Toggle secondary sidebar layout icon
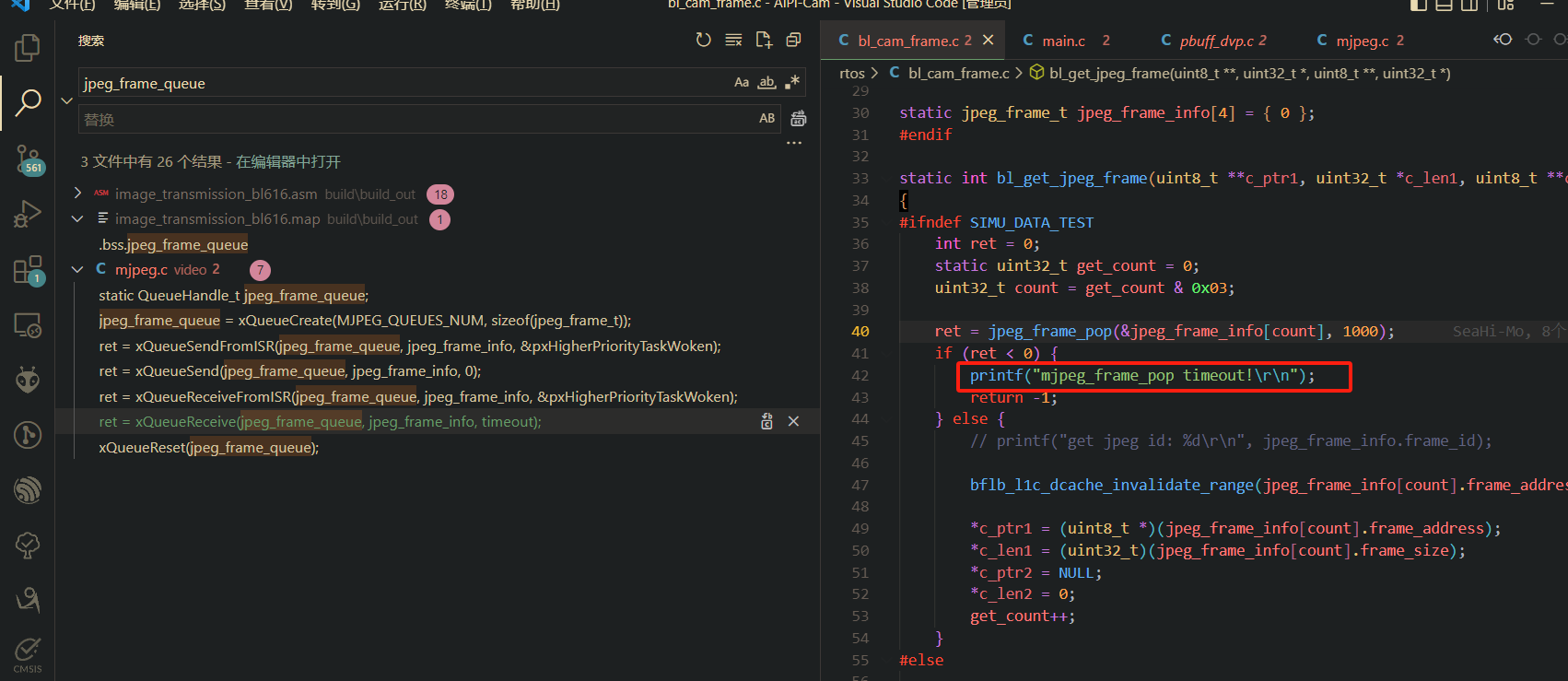 [x=1469, y=5]
